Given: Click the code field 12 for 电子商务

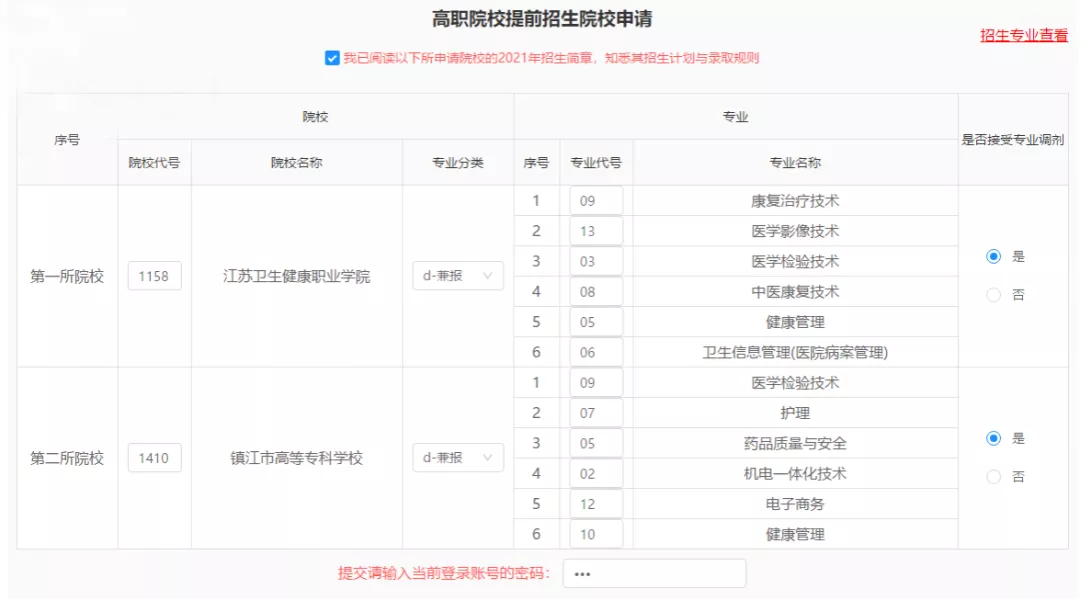Looking at the screenshot, I should point(596,503).
